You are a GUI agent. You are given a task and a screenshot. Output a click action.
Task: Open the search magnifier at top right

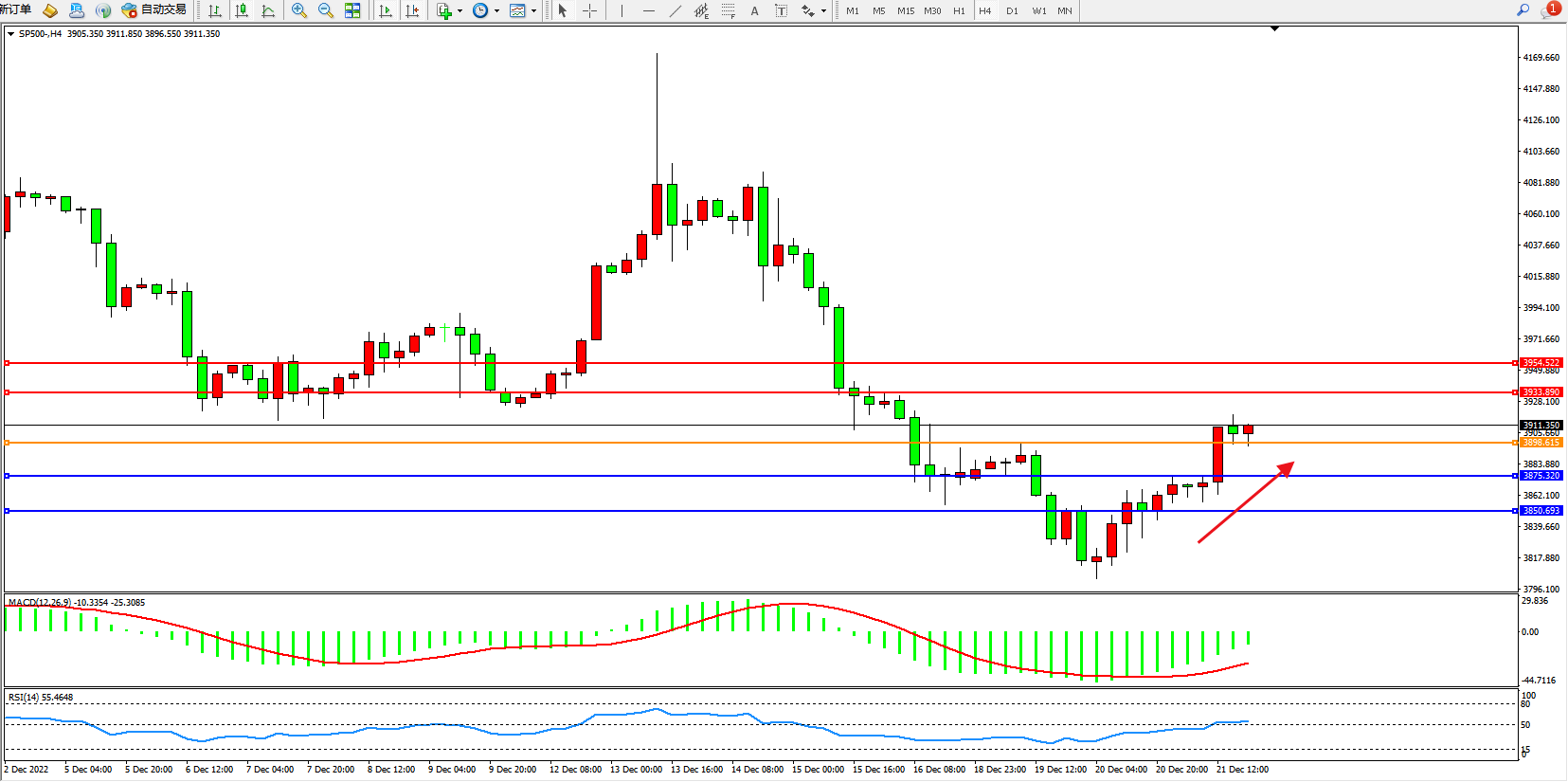point(1523,10)
